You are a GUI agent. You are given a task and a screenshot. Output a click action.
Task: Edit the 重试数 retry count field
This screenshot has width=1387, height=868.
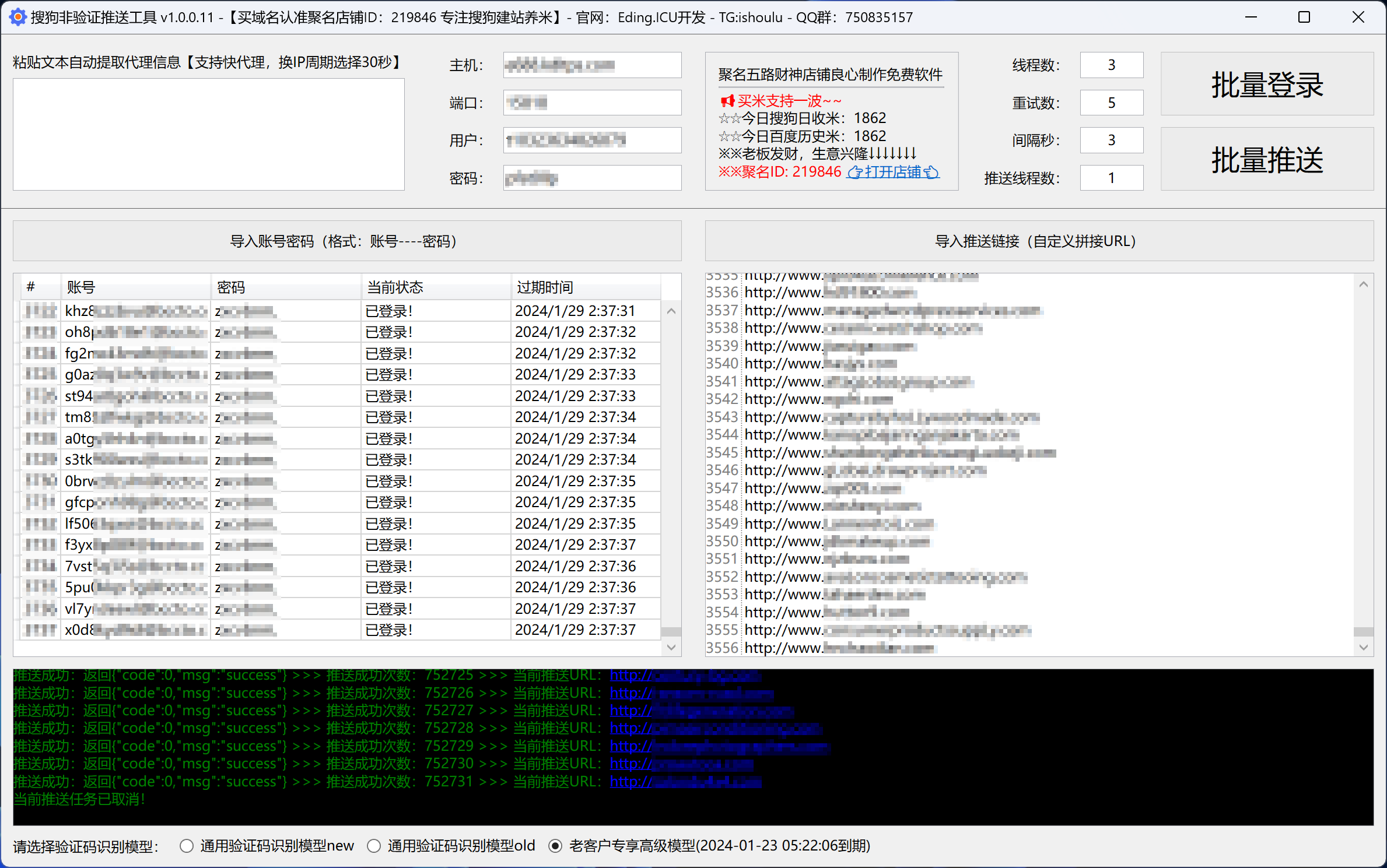point(1112,103)
